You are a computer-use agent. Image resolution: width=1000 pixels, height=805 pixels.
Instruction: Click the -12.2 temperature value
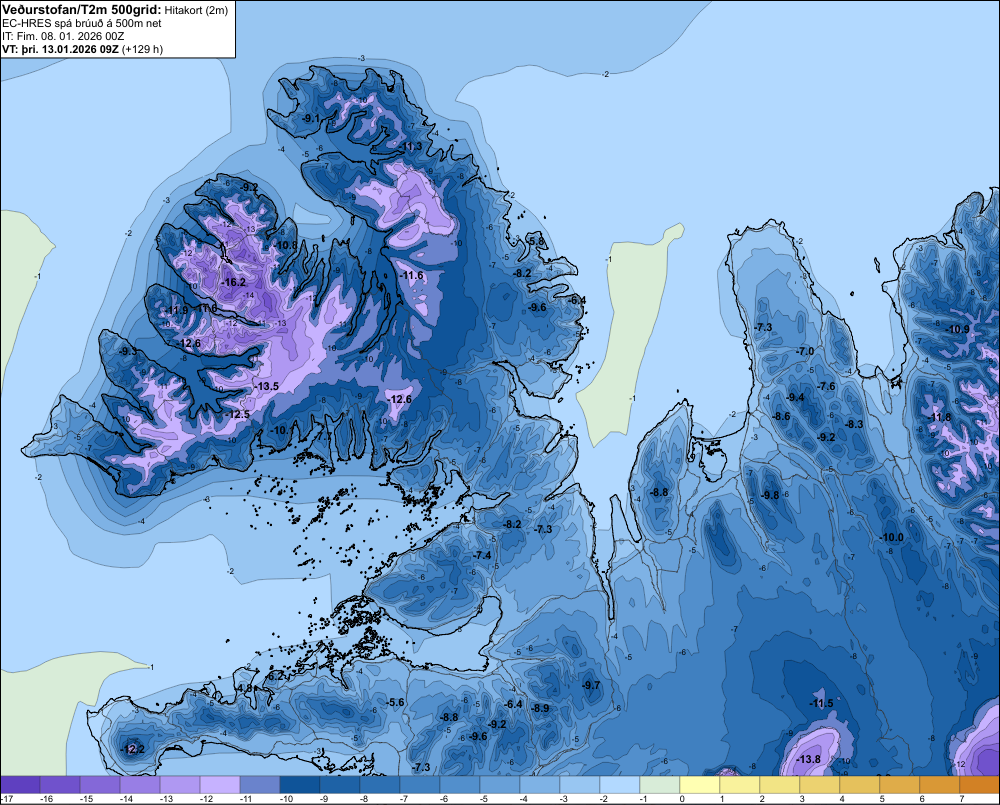(x=132, y=749)
